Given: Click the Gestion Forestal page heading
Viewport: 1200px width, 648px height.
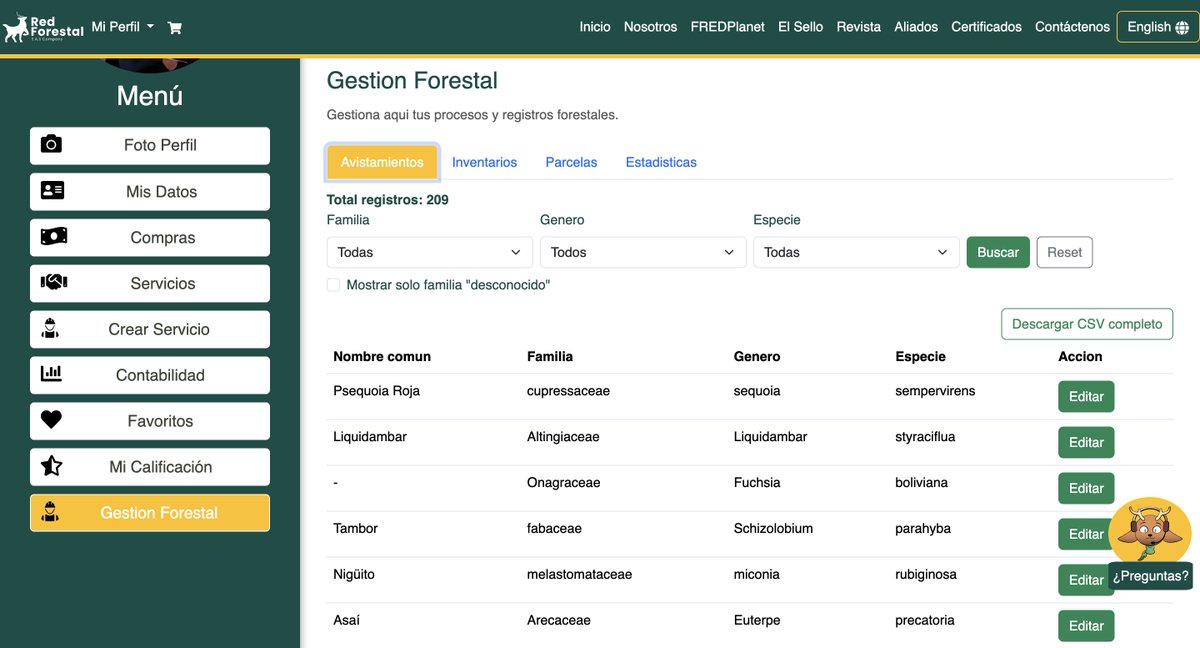Looking at the screenshot, I should (412, 81).
